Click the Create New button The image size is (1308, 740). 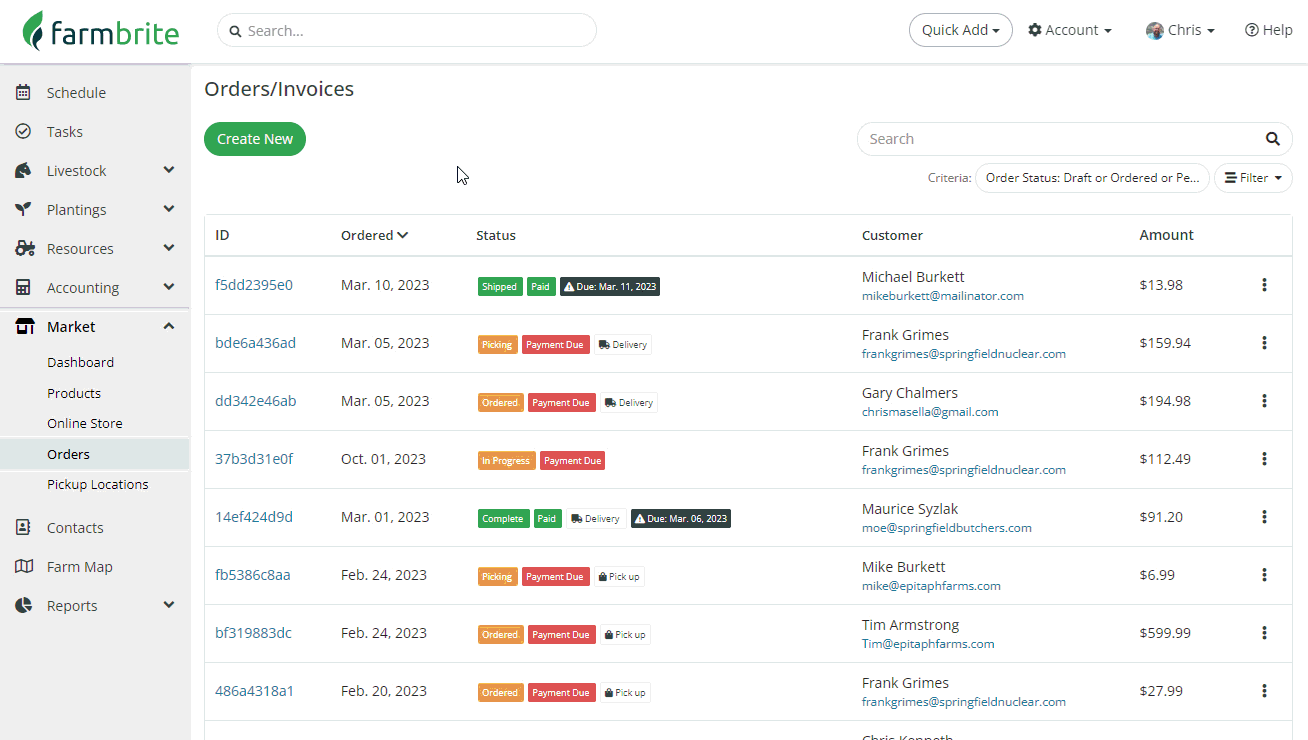pos(255,139)
